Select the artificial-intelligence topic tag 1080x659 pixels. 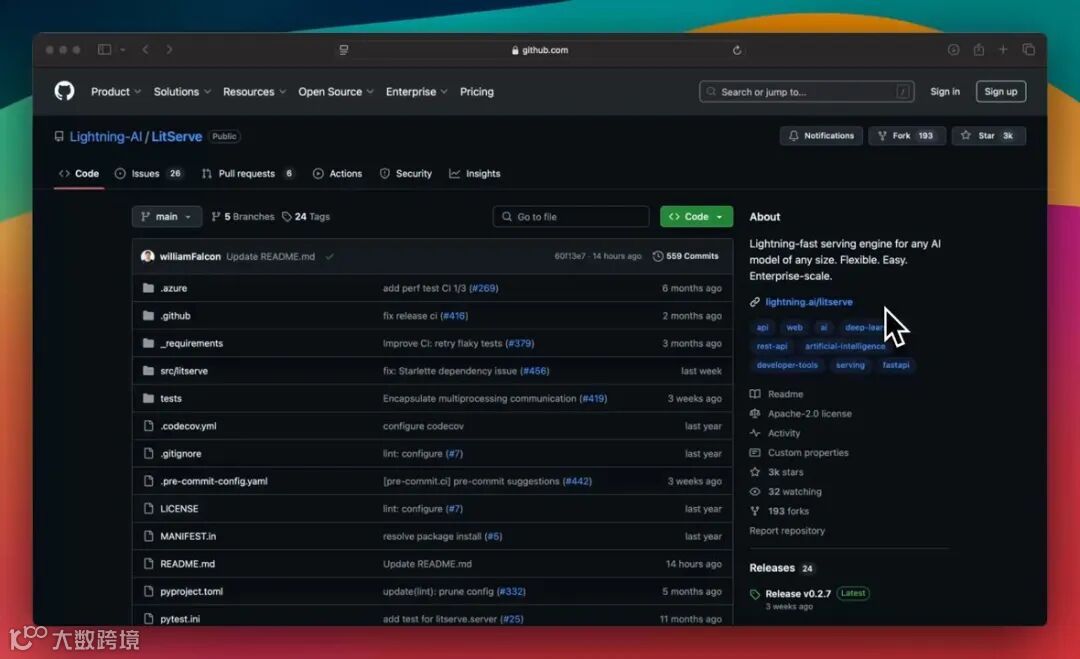point(844,346)
